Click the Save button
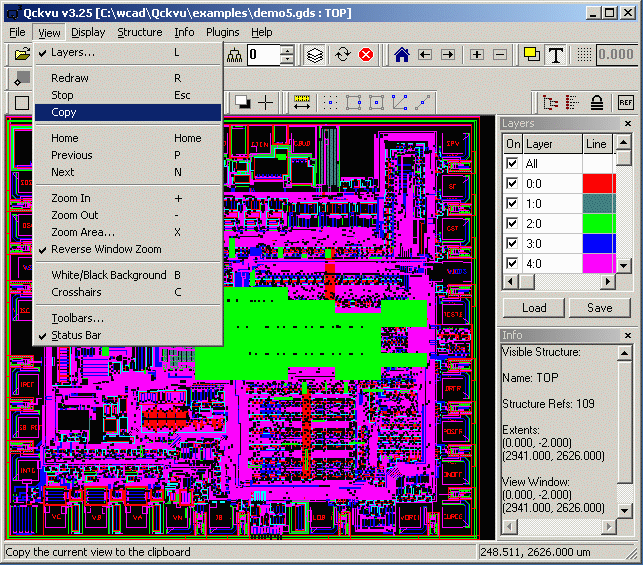 pyautogui.click(x=600, y=308)
